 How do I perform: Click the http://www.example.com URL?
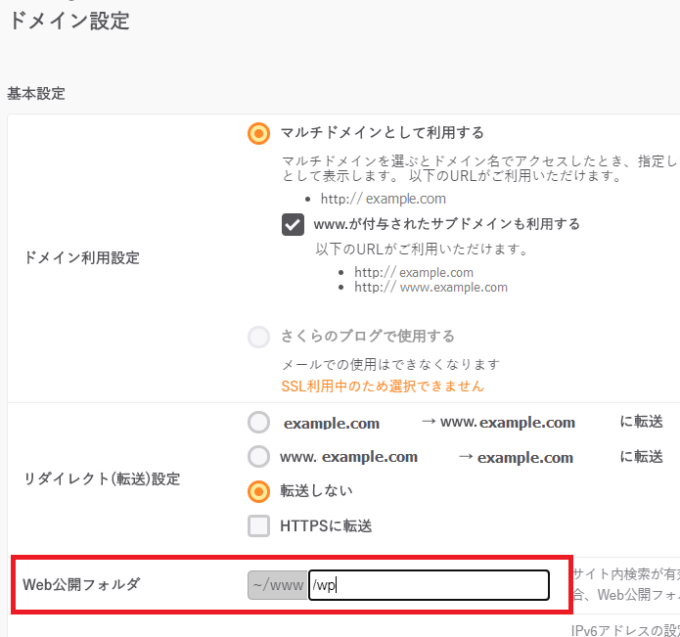[x=431, y=288]
